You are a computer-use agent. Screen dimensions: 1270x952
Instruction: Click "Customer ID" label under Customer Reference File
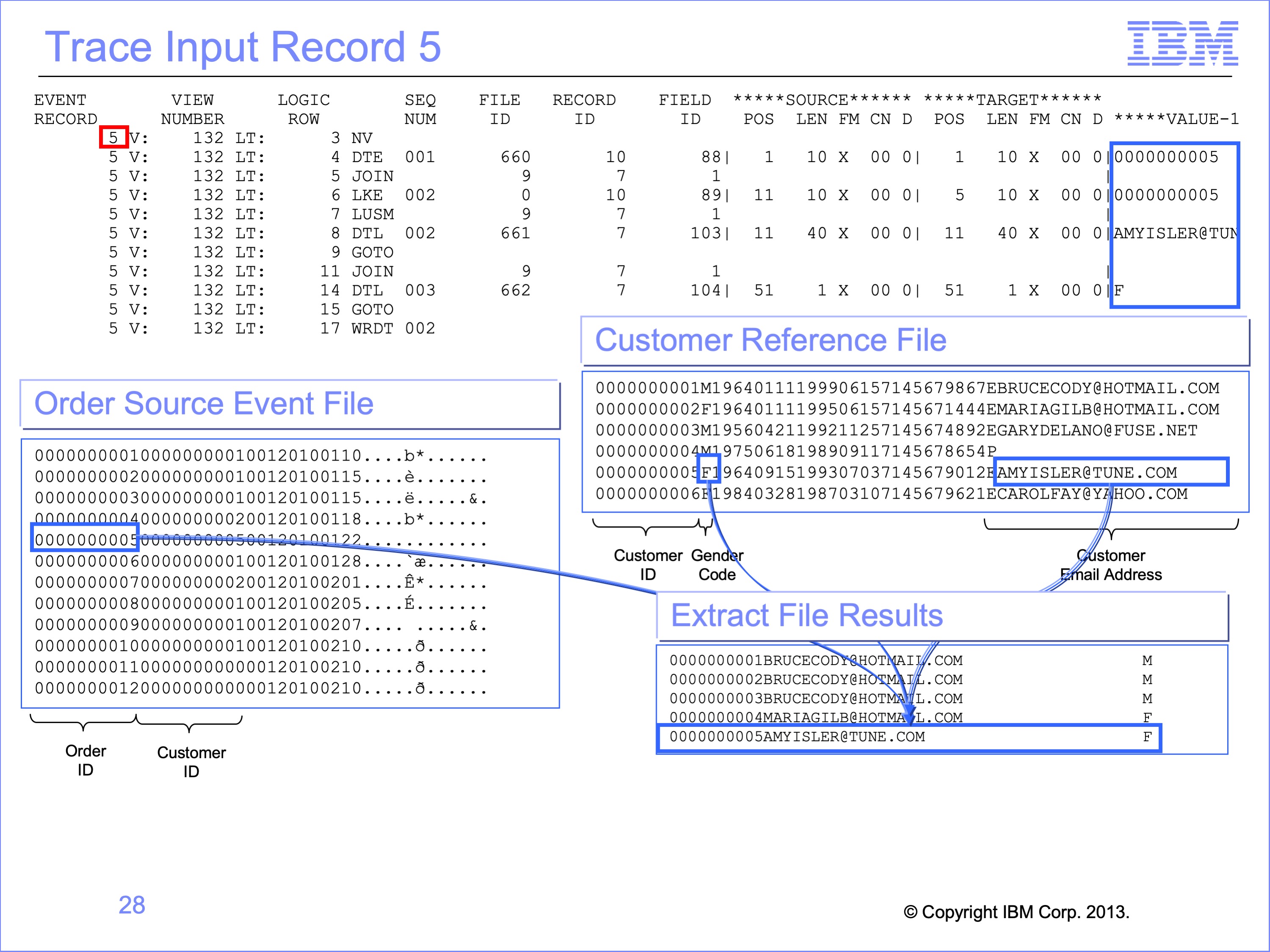[648, 565]
